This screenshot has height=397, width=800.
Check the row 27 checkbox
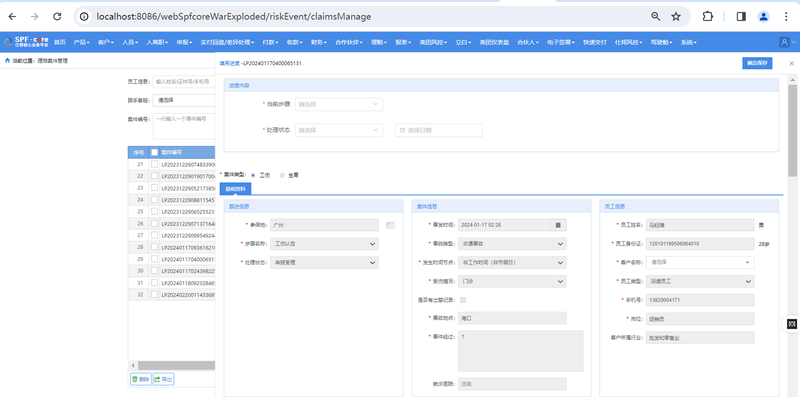coord(154,235)
